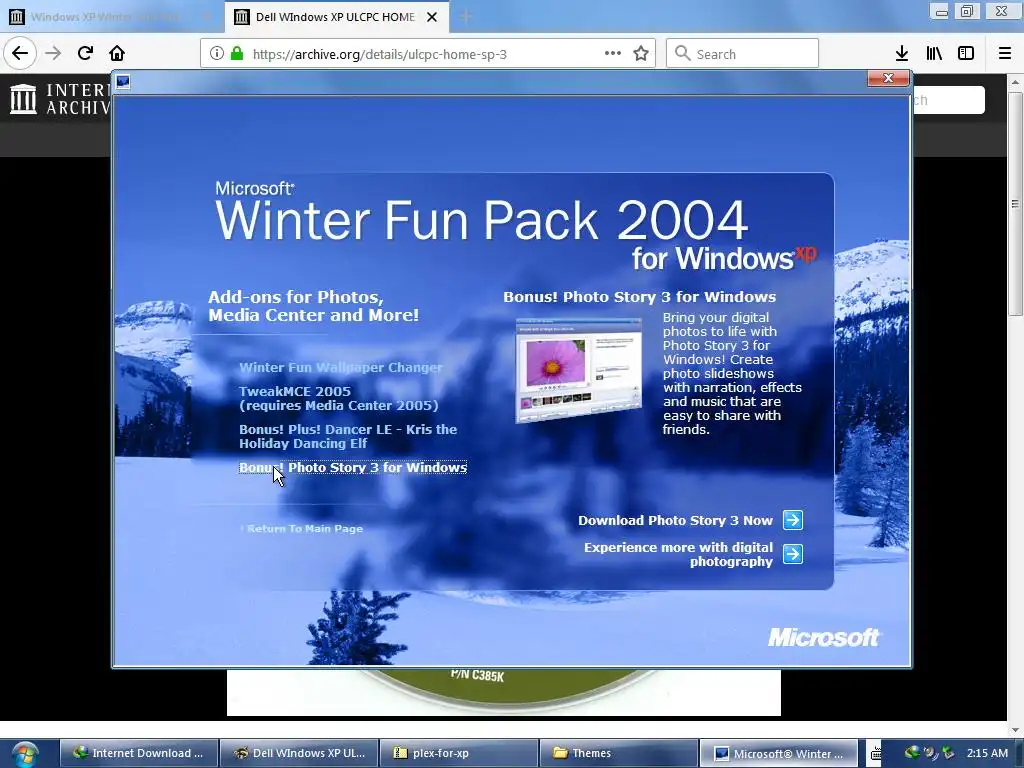Screen dimensions: 1024x768
Task: Toggle the Firefox sidebar
Action: (x=966, y=54)
